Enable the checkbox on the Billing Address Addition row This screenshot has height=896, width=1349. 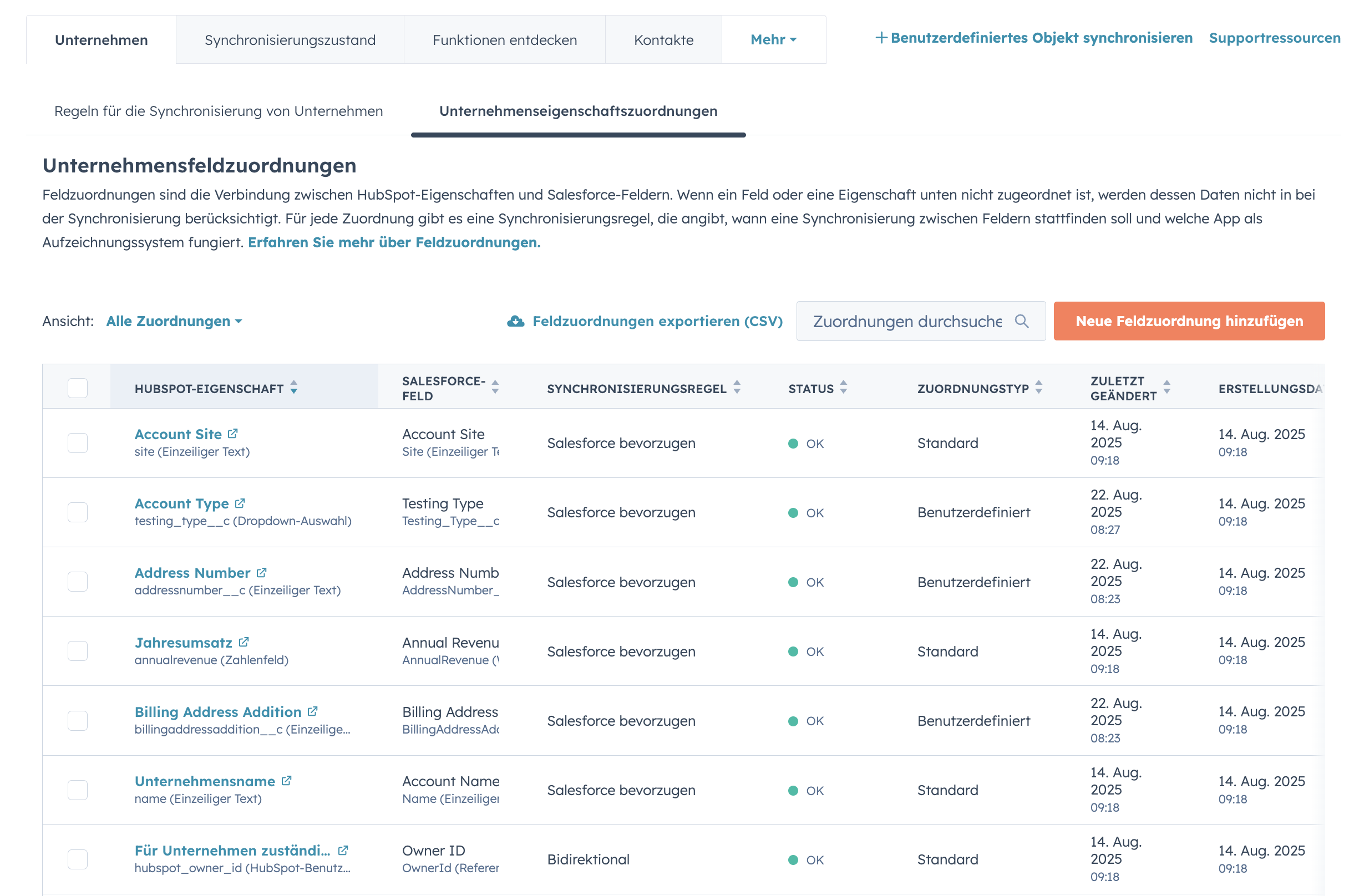77,721
